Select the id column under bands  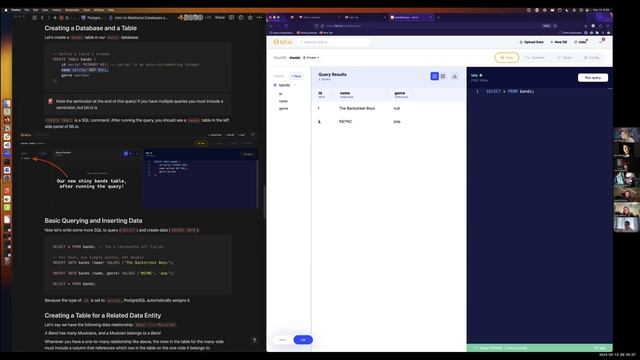tap(280, 94)
